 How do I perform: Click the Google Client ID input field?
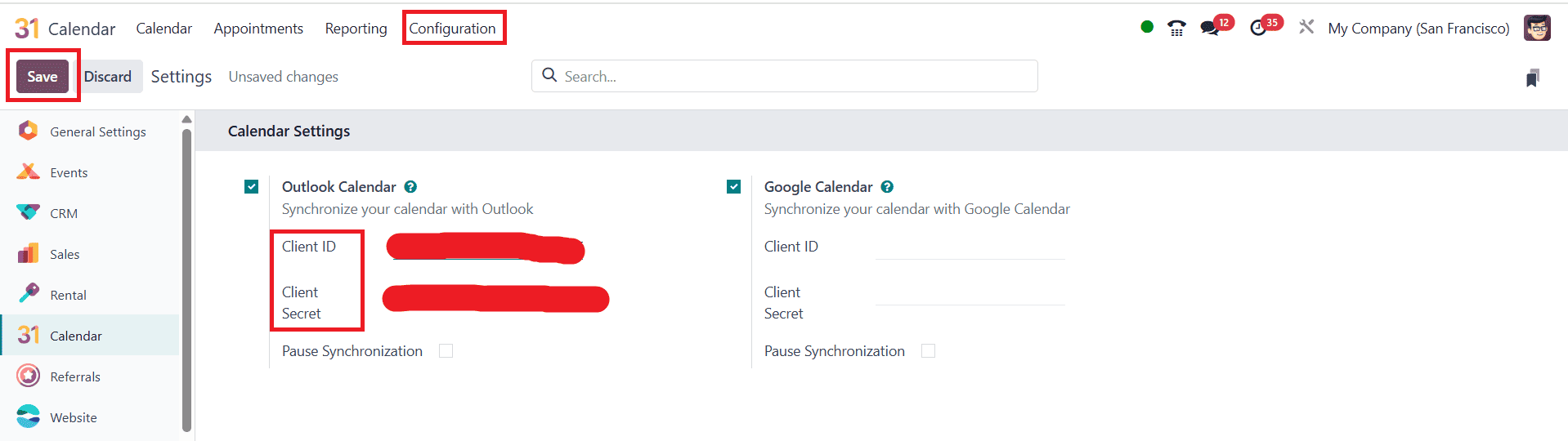(x=970, y=248)
